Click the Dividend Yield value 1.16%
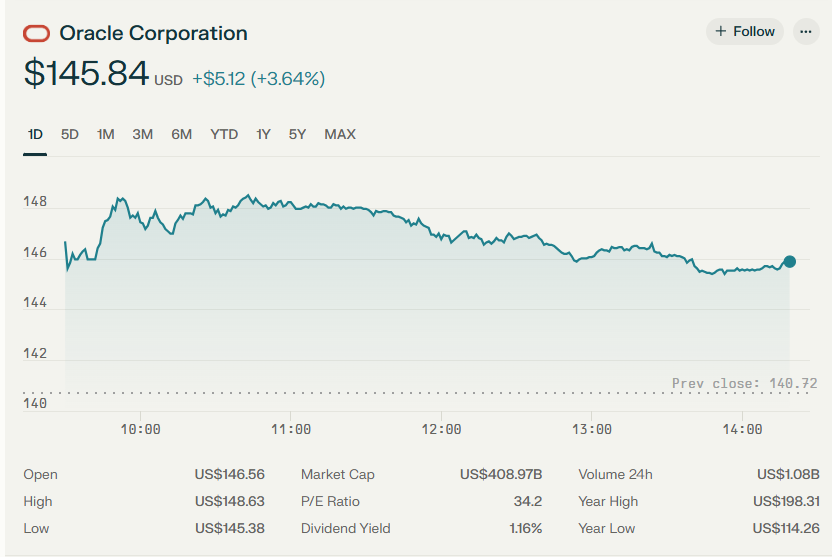Viewport: 832px width, 557px height. point(526,528)
